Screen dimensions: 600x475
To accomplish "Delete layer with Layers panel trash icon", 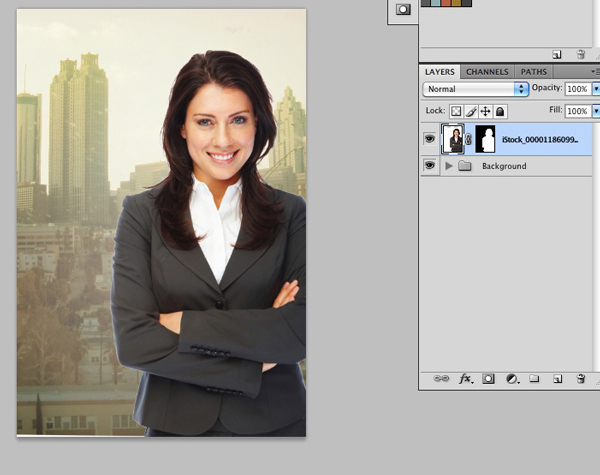I will [580, 379].
